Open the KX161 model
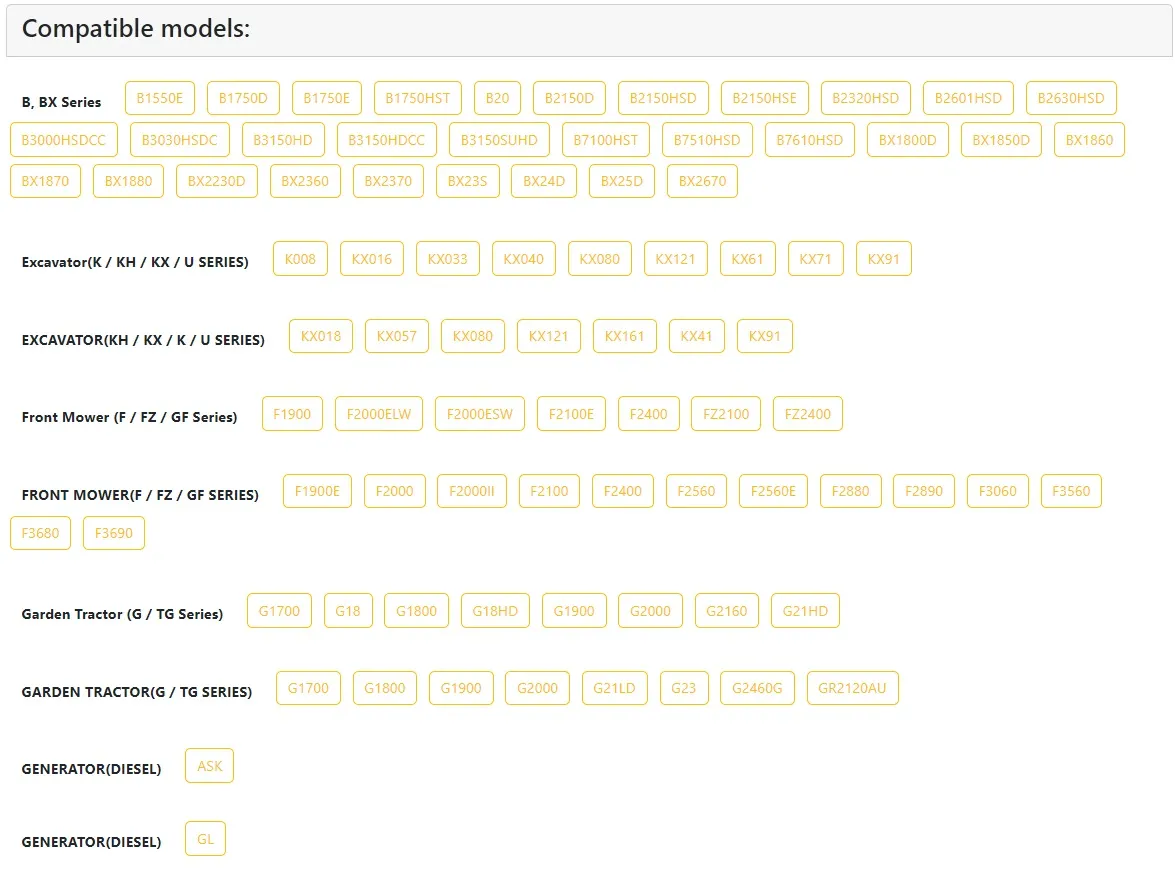 click(624, 336)
